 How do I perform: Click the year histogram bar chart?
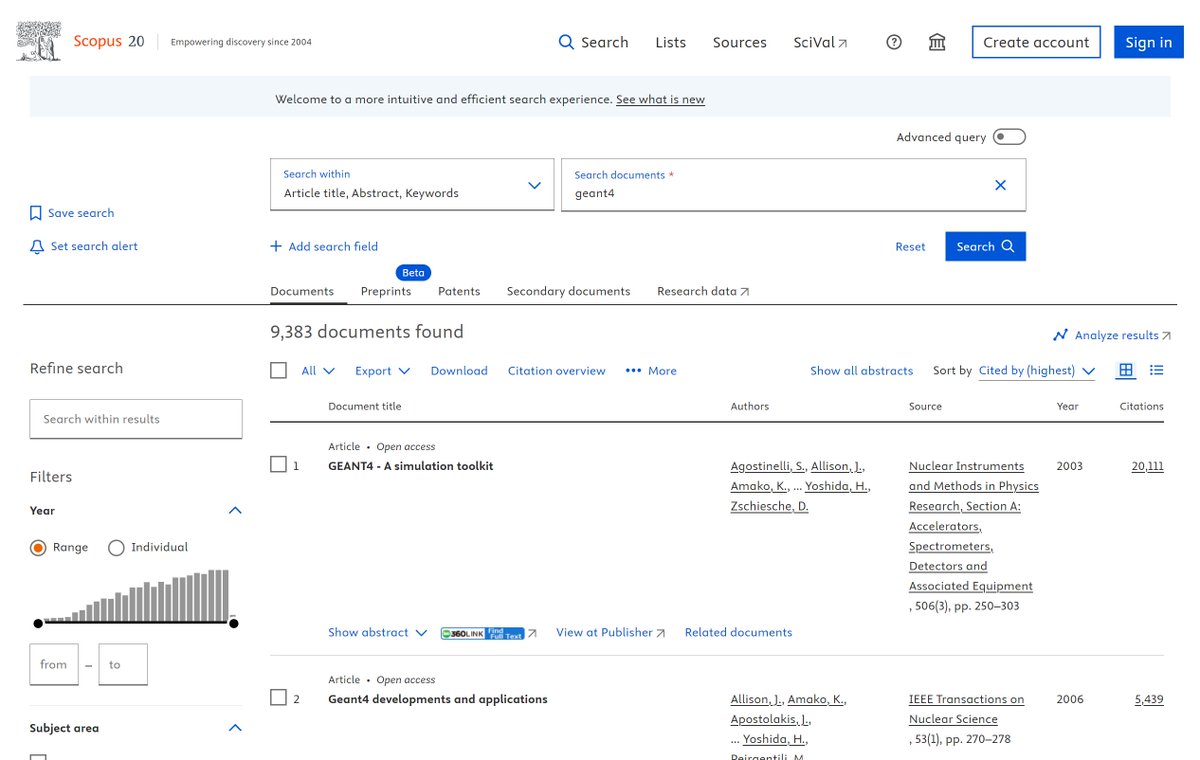point(135,595)
